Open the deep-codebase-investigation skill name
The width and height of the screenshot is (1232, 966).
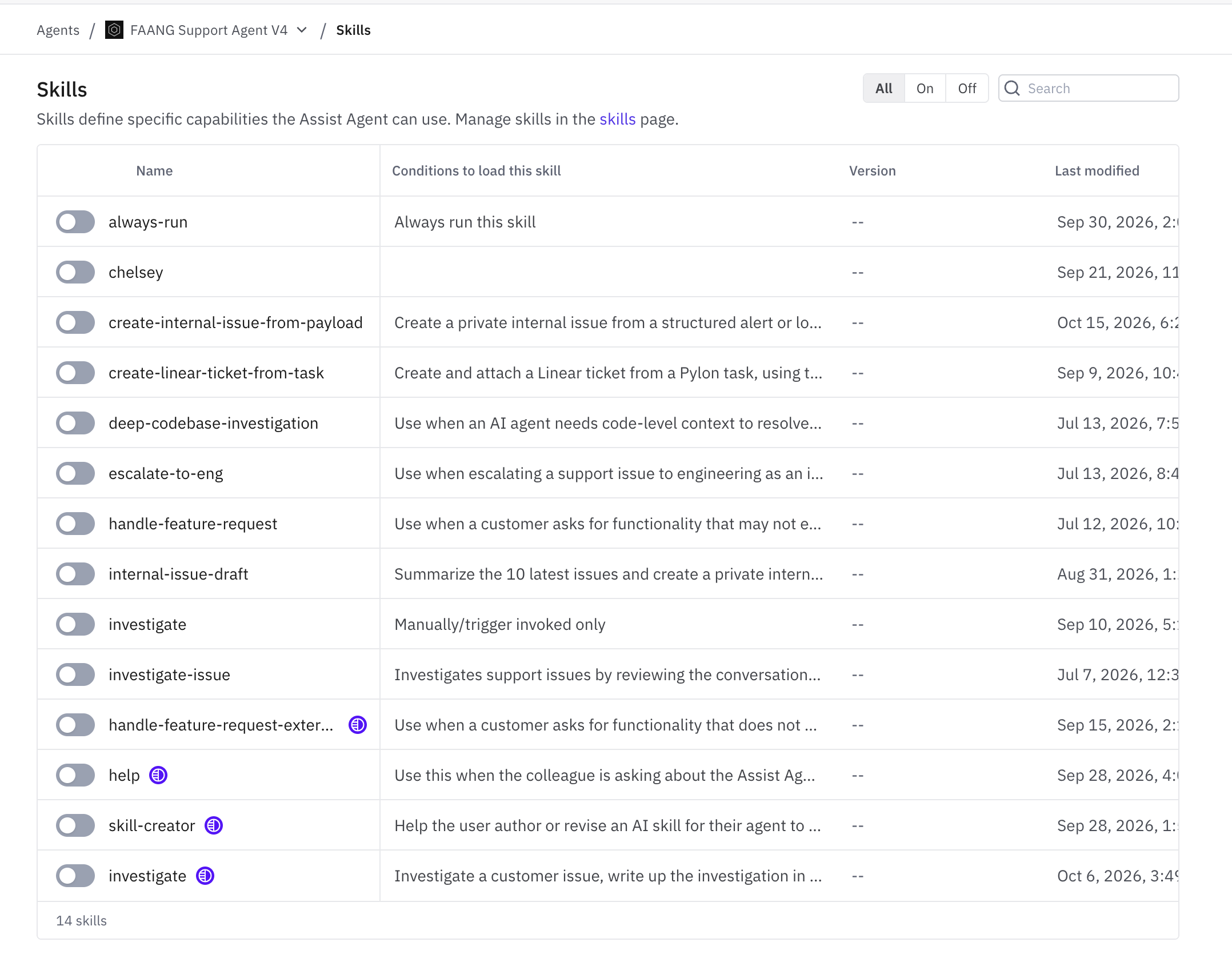coord(213,423)
